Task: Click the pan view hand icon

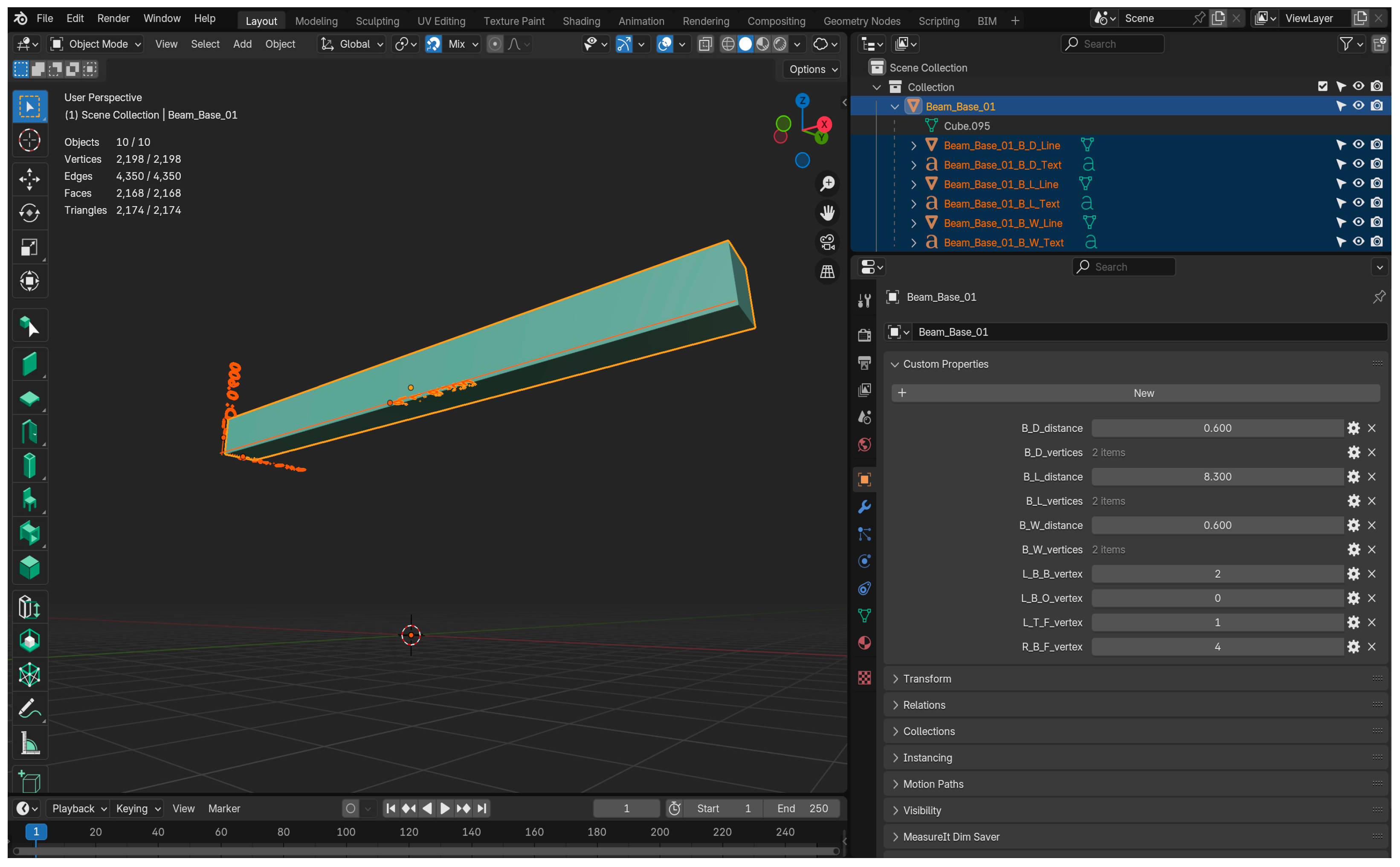Action: pyautogui.click(x=827, y=213)
